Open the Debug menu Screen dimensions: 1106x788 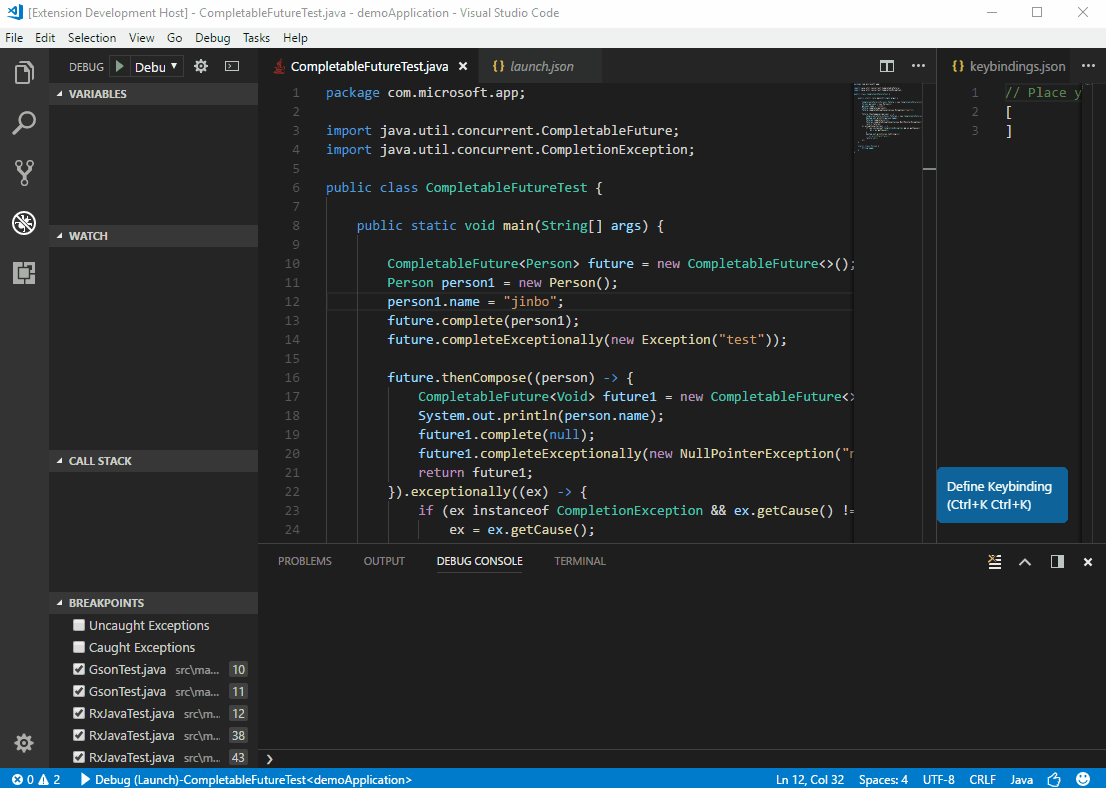[212, 37]
